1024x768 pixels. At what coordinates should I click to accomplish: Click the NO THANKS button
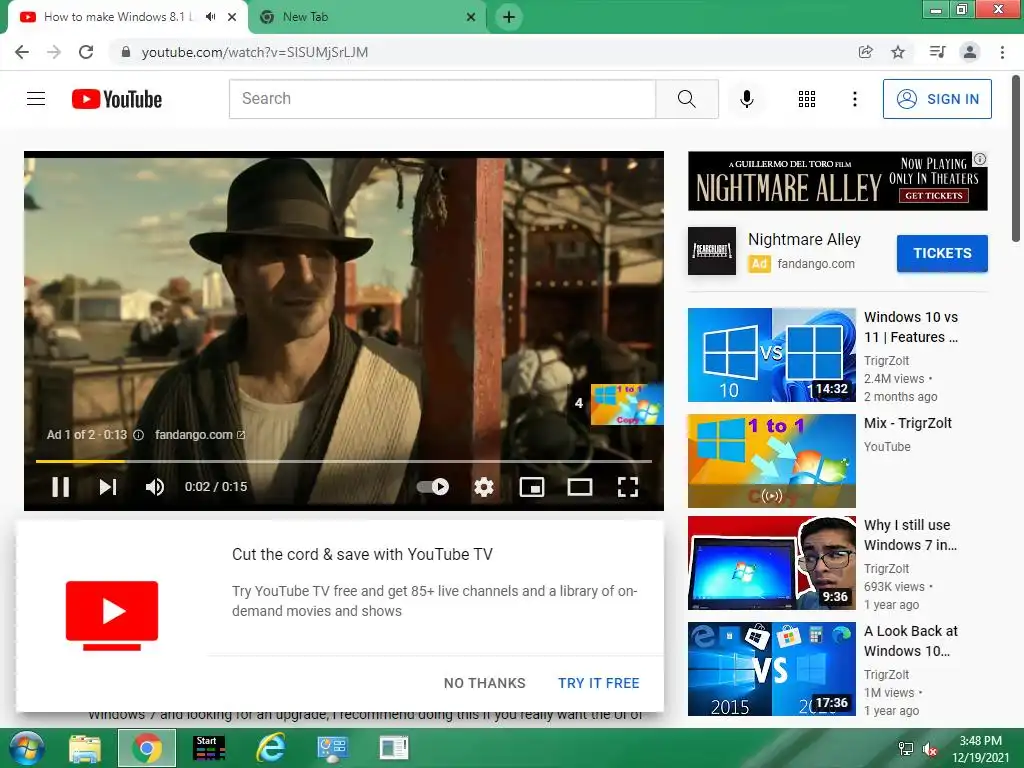[485, 683]
